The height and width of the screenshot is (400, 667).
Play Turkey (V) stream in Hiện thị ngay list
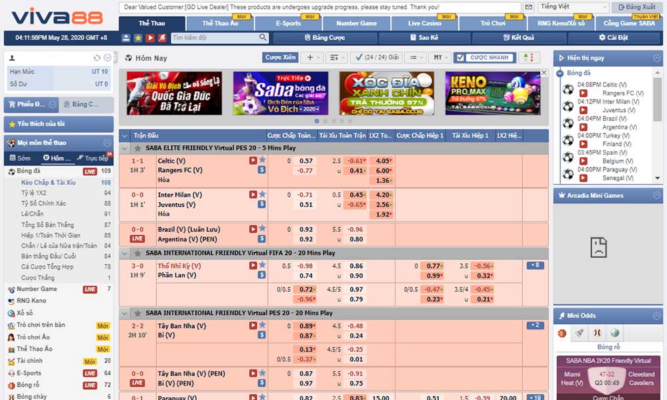coord(583,144)
